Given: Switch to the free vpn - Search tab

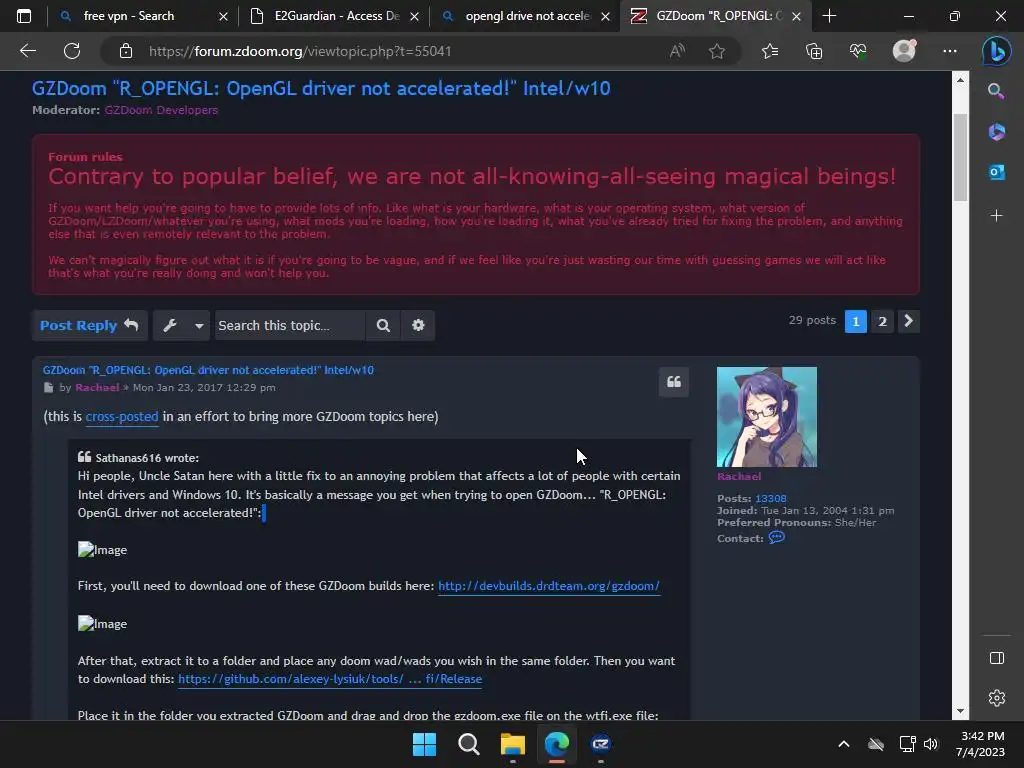Looking at the screenshot, I should [129, 16].
